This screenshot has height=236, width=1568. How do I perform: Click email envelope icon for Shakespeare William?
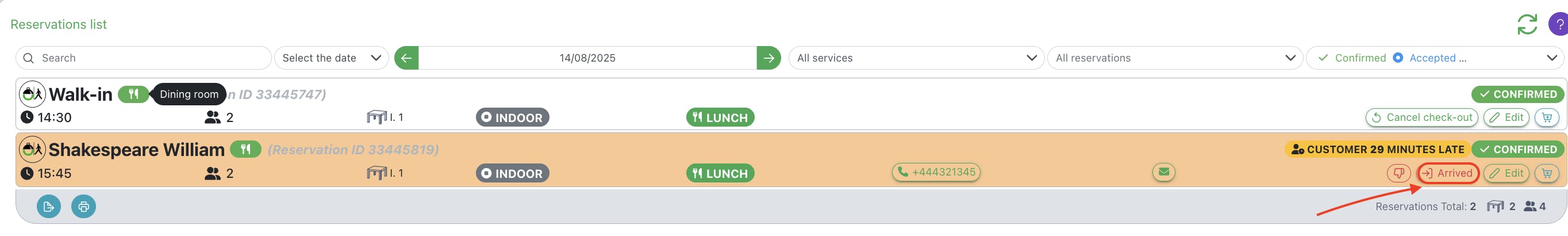pyautogui.click(x=1163, y=173)
